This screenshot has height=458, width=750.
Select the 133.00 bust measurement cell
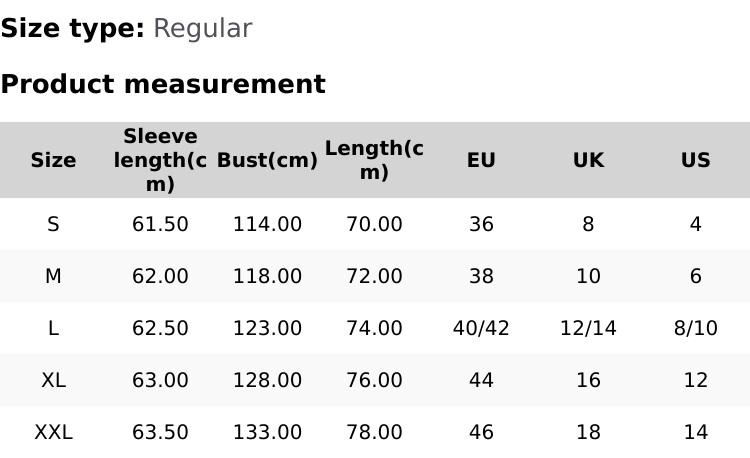click(267, 432)
